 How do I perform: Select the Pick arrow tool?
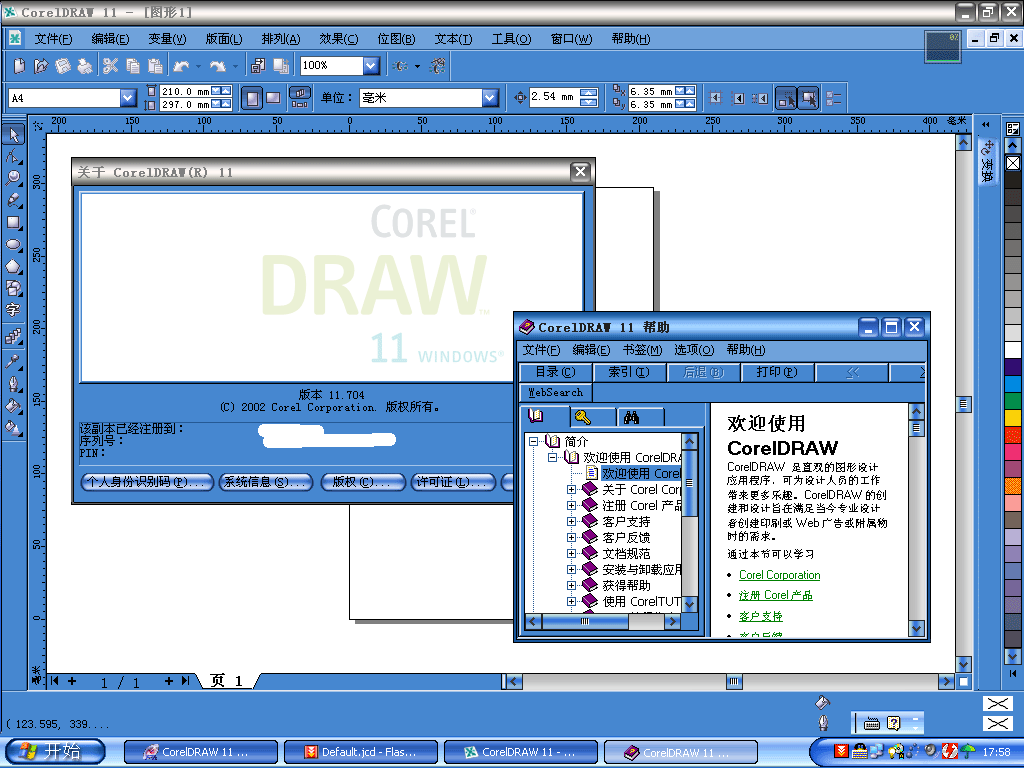coord(14,135)
